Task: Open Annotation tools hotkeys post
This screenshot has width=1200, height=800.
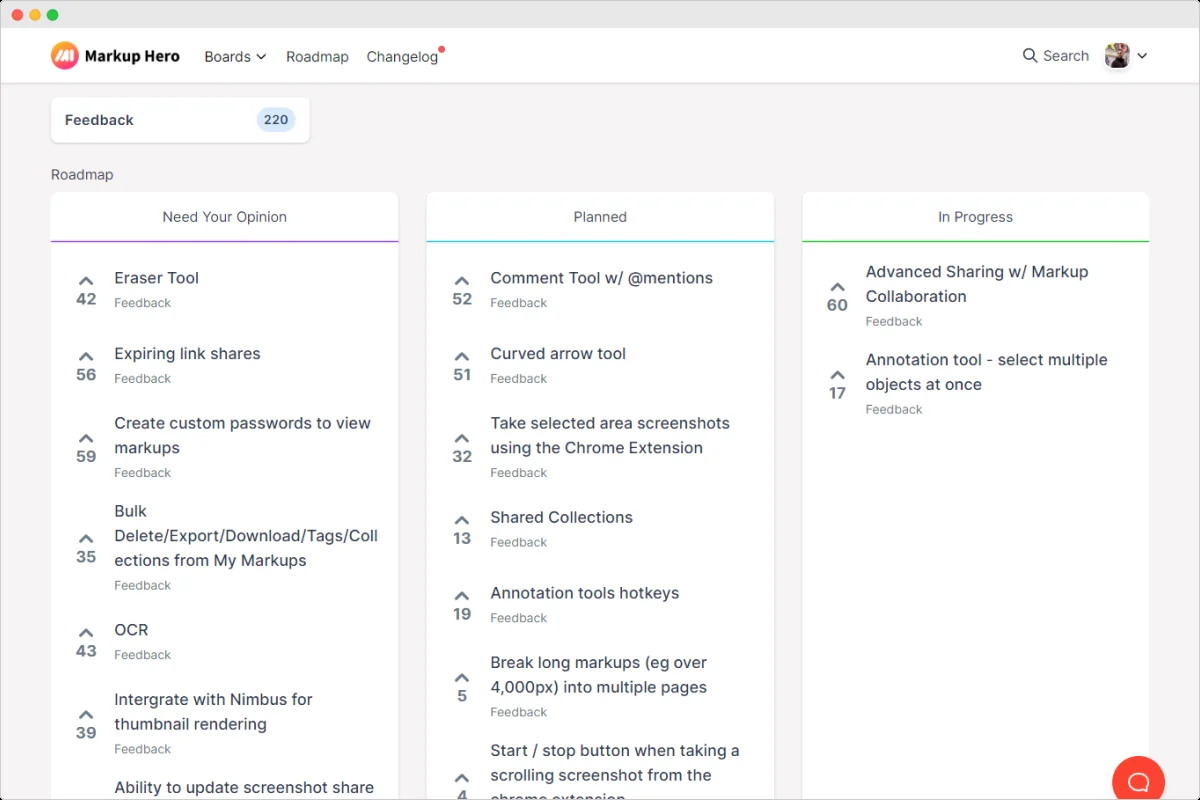Action: point(584,593)
